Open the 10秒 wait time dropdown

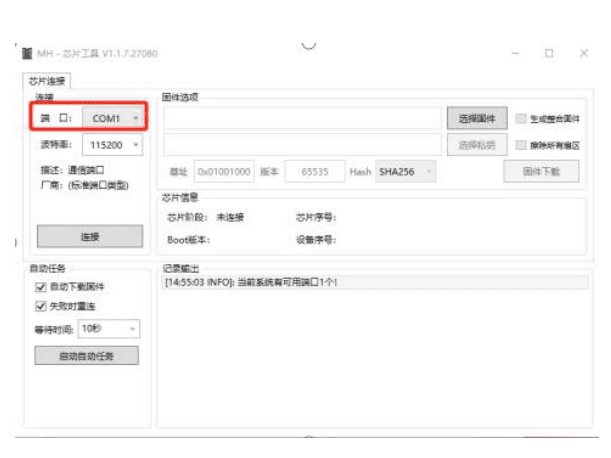109,329
